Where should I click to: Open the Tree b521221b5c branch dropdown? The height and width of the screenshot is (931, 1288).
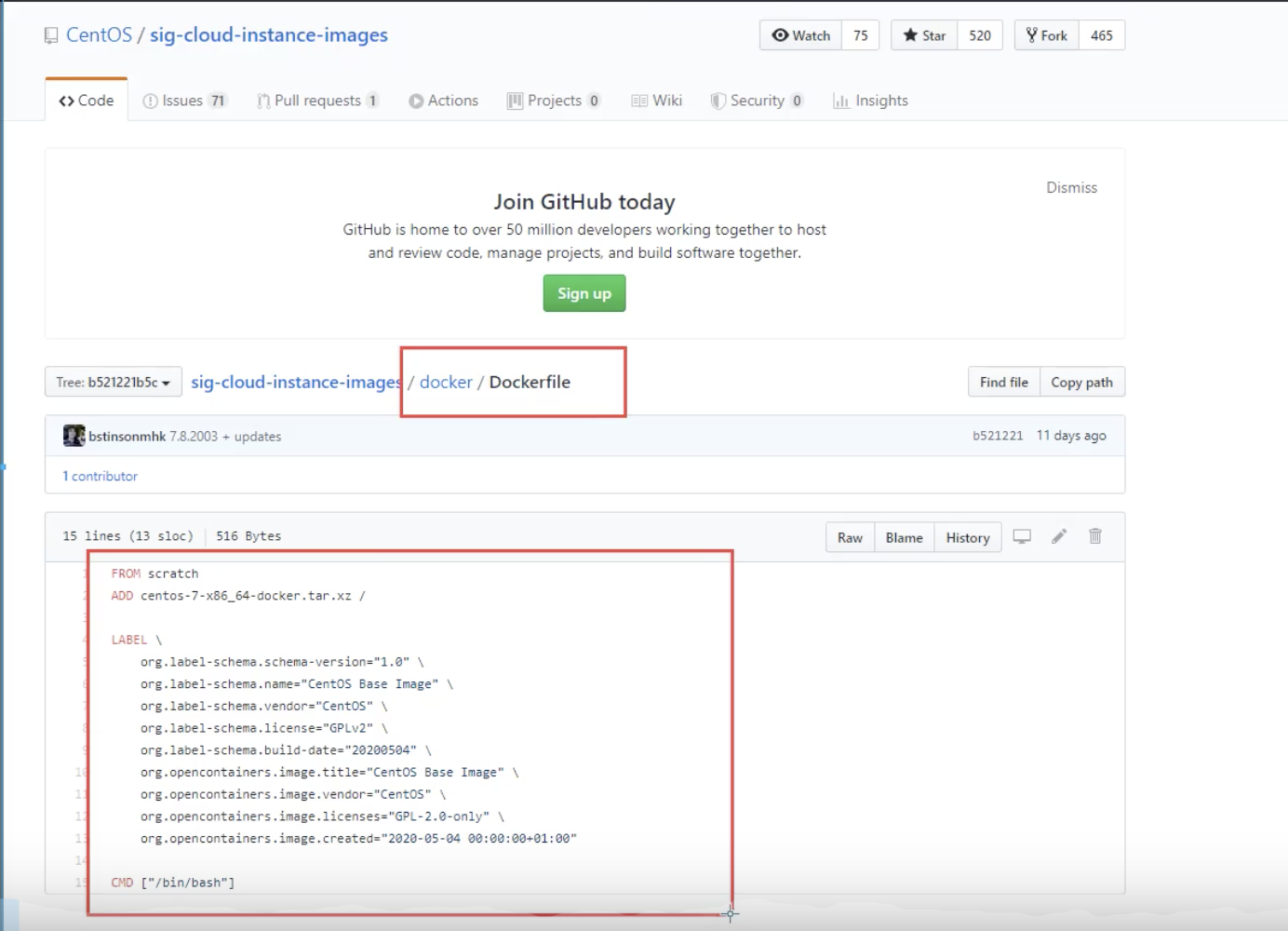[x=113, y=382]
